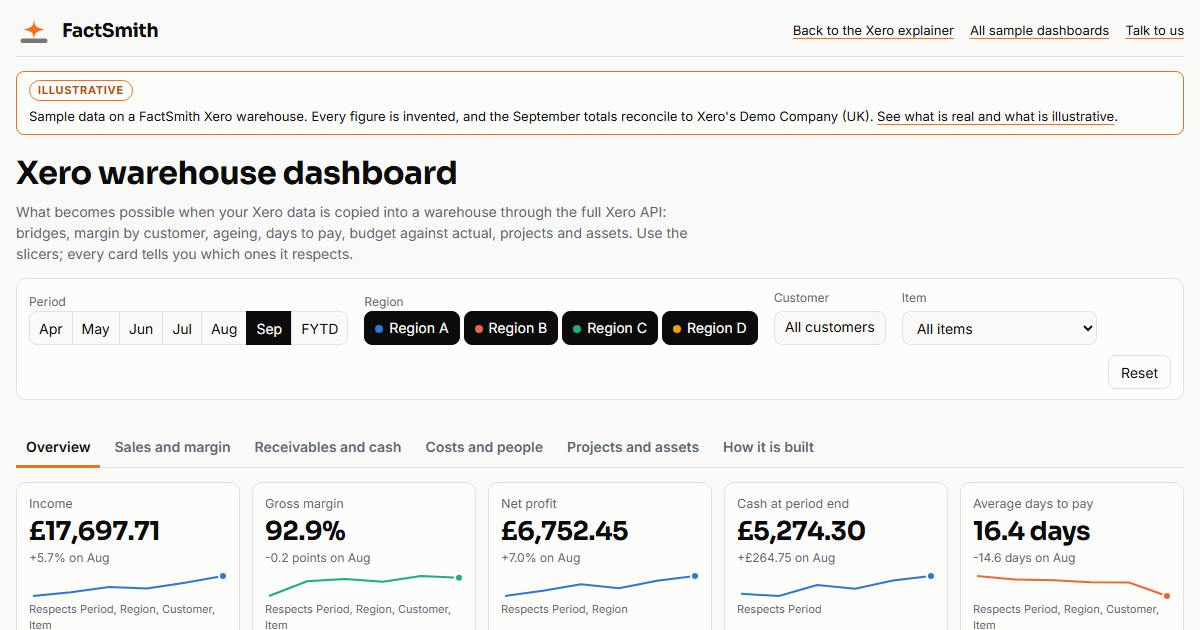Screen dimensions: 1200x630
Task: Toggle the Region D slicer
Action: pyautogui.click(x=710, y=328)
